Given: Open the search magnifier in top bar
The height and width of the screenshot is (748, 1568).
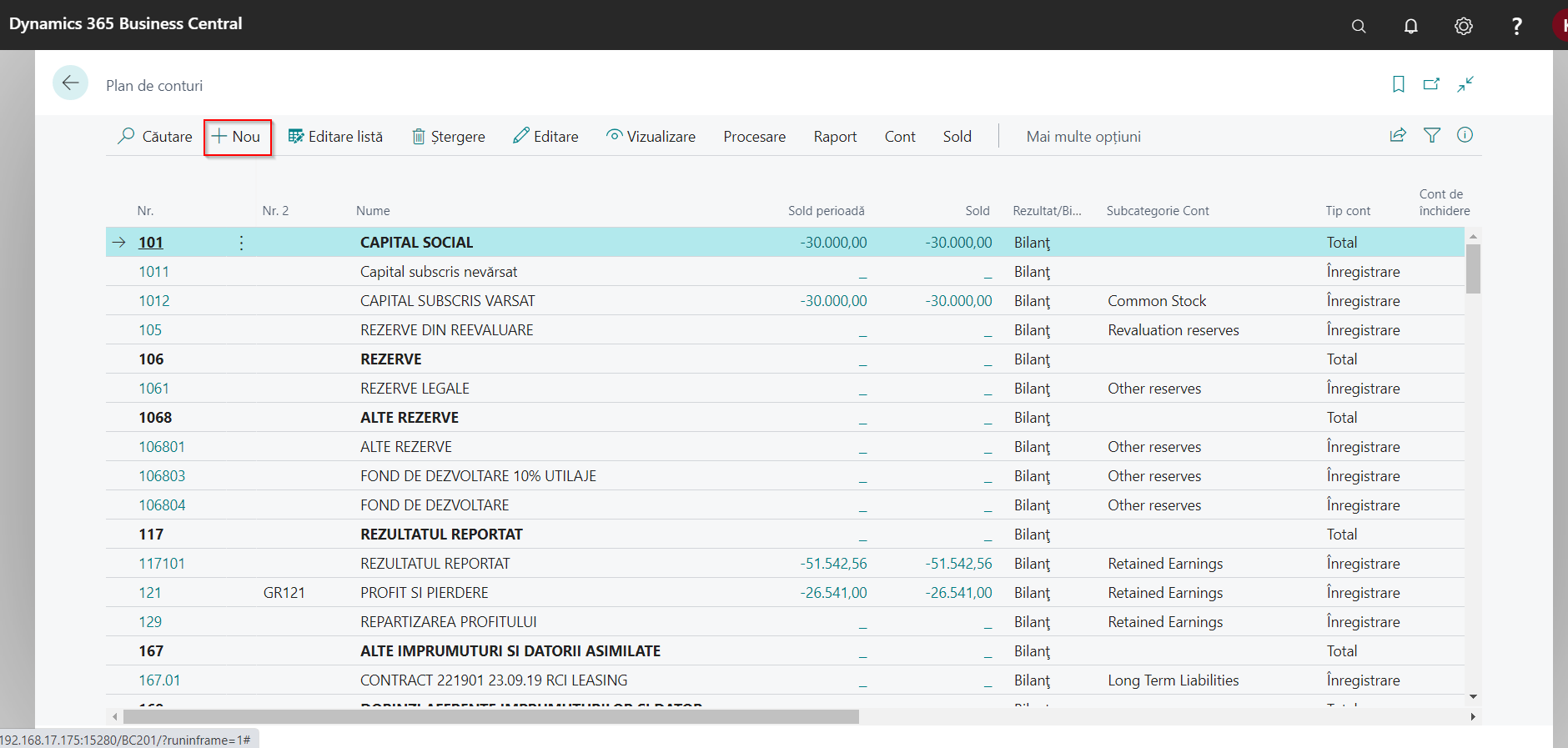Looking at the screenshot, I should coord(1359,26).
